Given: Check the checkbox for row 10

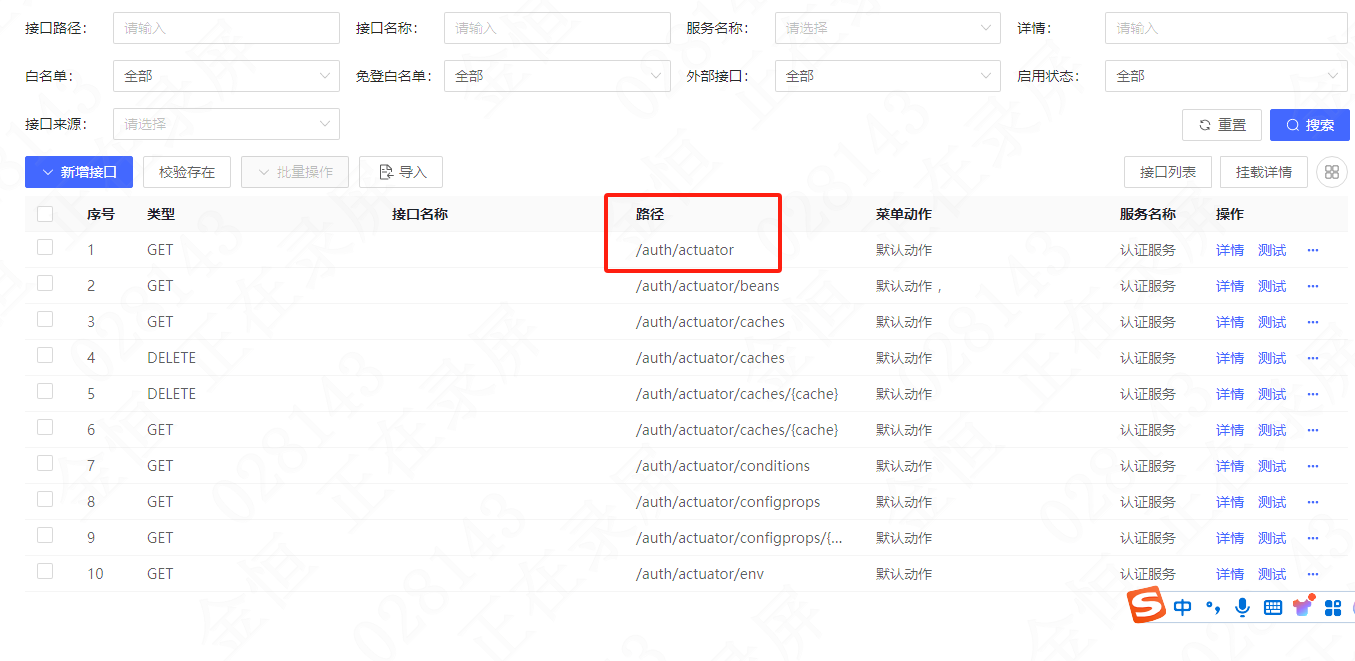Looking at the screenshot, I should tap(45, 571).
